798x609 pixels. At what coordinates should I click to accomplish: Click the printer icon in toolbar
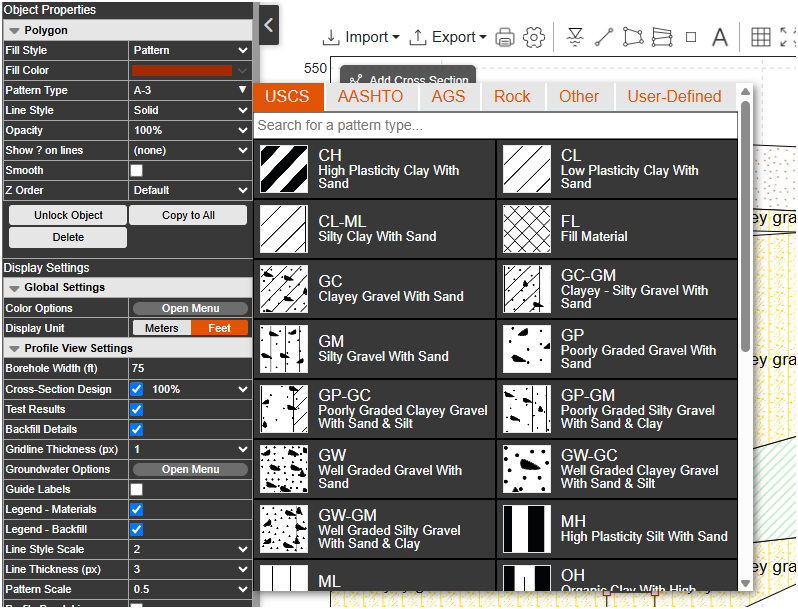505,37
